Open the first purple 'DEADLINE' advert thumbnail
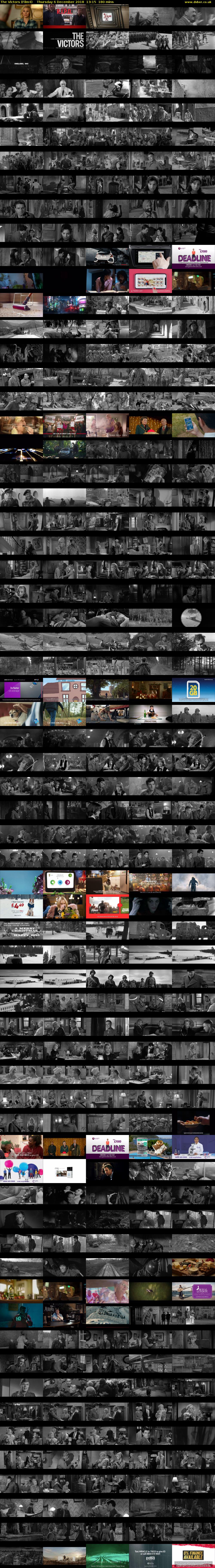The height and width of the screenshot is (1568, 215). tap(193, 257)
